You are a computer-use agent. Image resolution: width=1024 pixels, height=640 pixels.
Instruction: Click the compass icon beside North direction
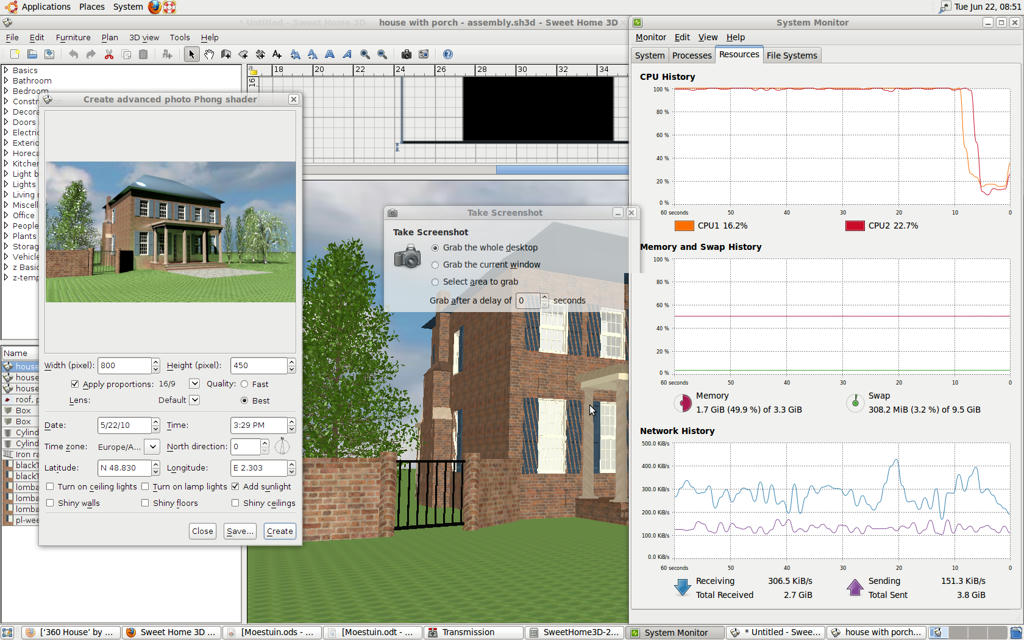point(282,446)
